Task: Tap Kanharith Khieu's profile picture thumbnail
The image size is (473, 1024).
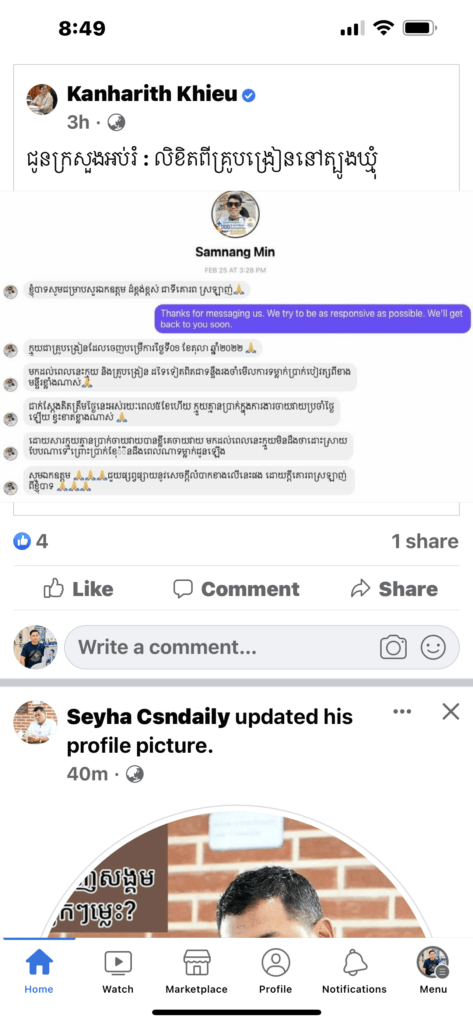Action: (x=42, y=99)
